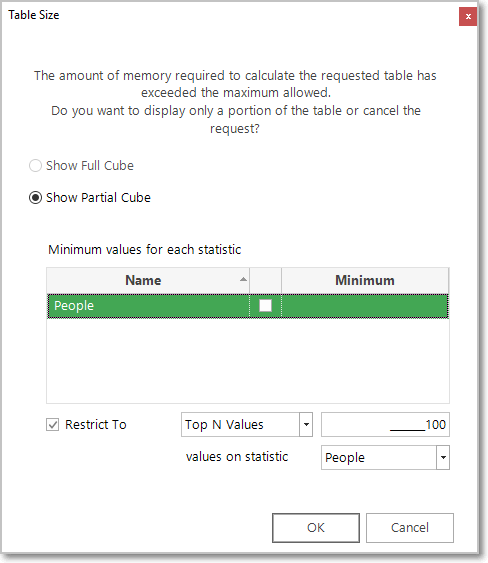
Task: Click the Top N Values dropdown arrow
Action: pyautogui.click(x=306, y=424)
